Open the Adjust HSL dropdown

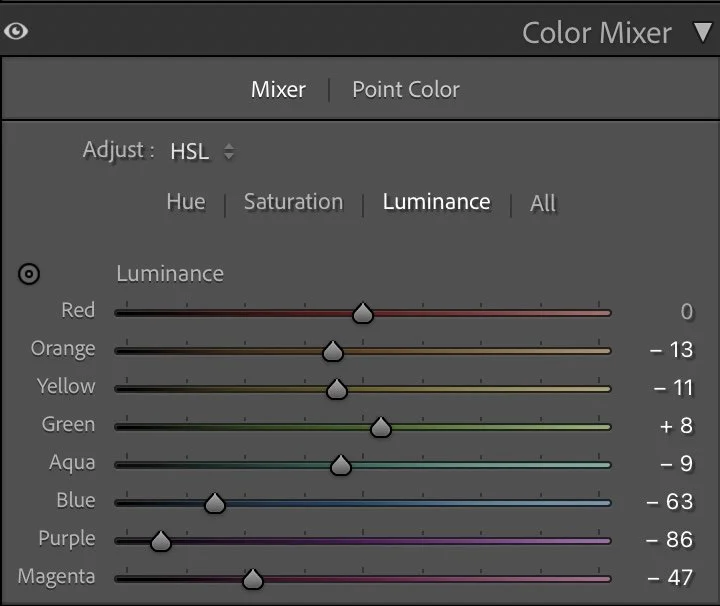click(202, 152)
